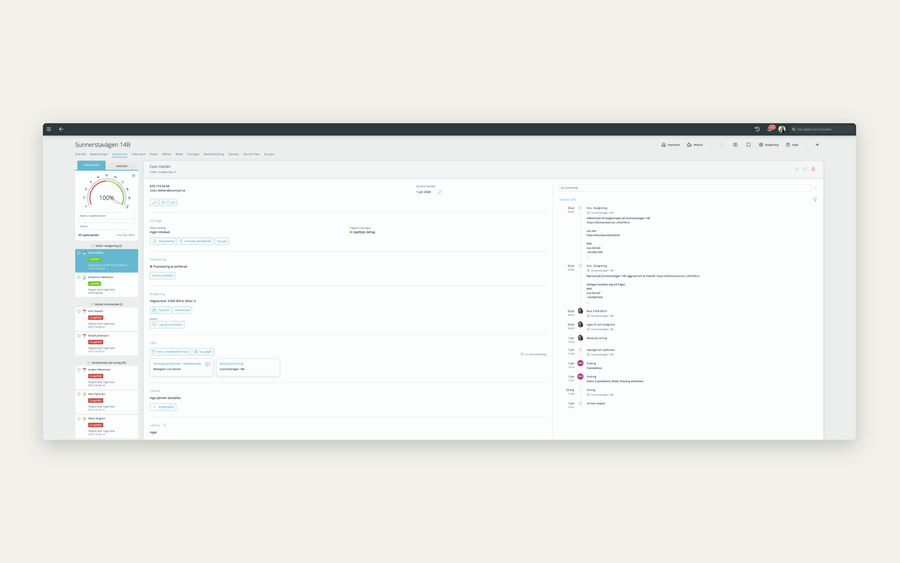The width and height of the screenshot is (900, 563).
Task: Click the open-in-new-window icon in the header
Action: [x=805, y=169]
